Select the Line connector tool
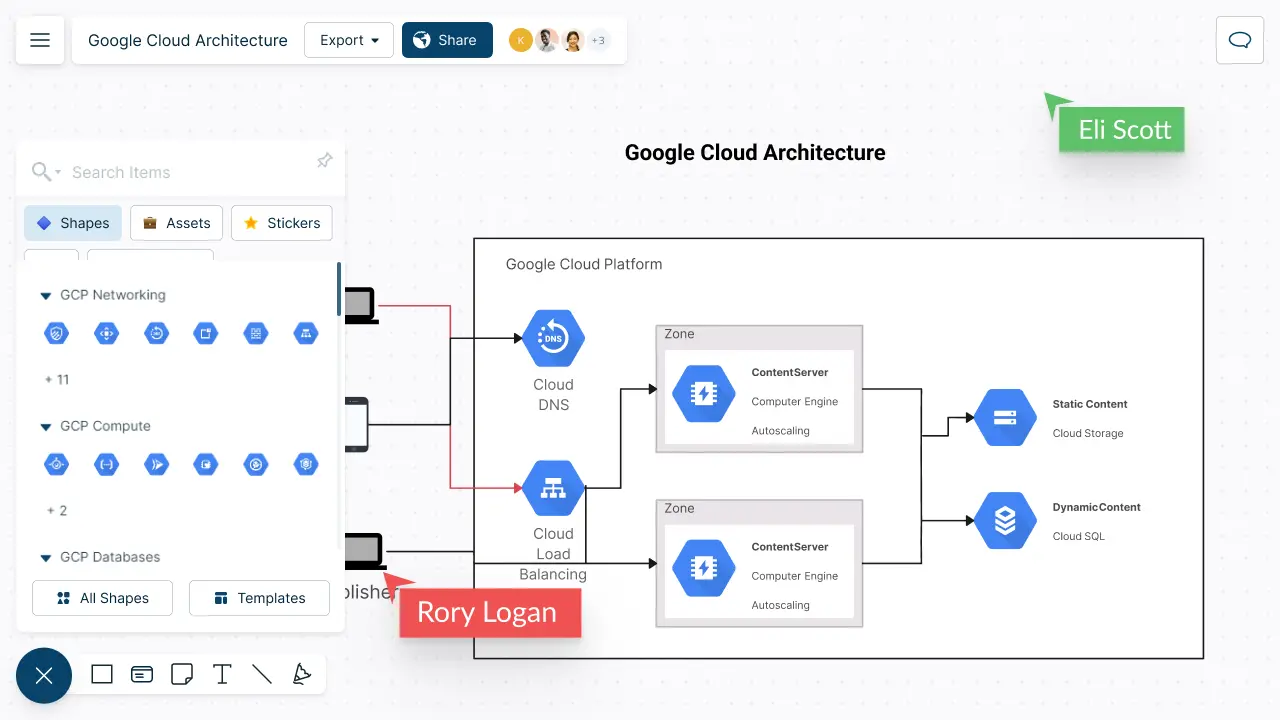The height and width of the screenshot is (720, 1280). point(262,674)
